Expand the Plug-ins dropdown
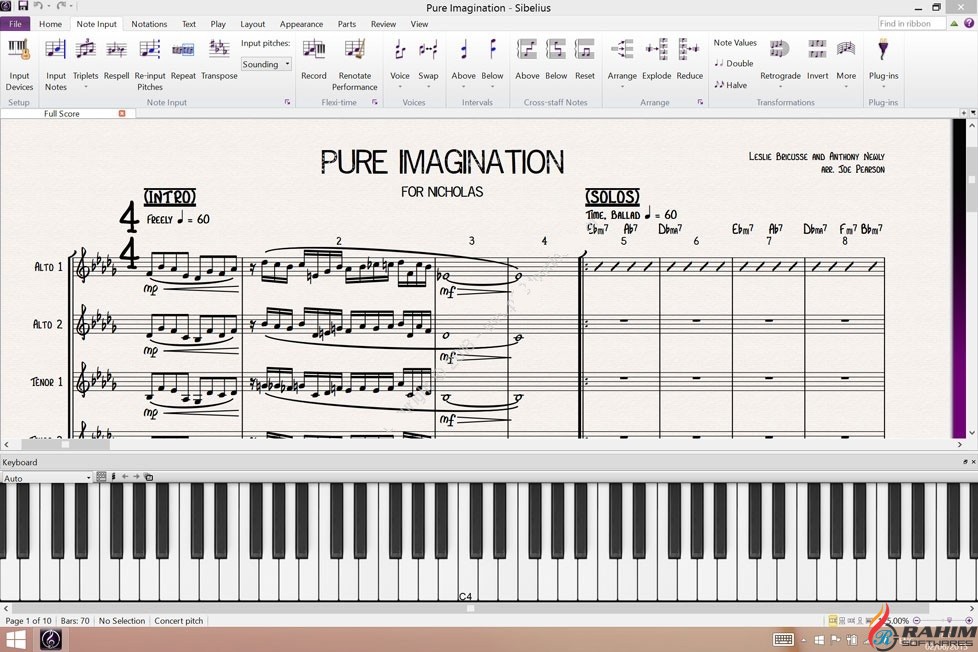 coord(883,86)
